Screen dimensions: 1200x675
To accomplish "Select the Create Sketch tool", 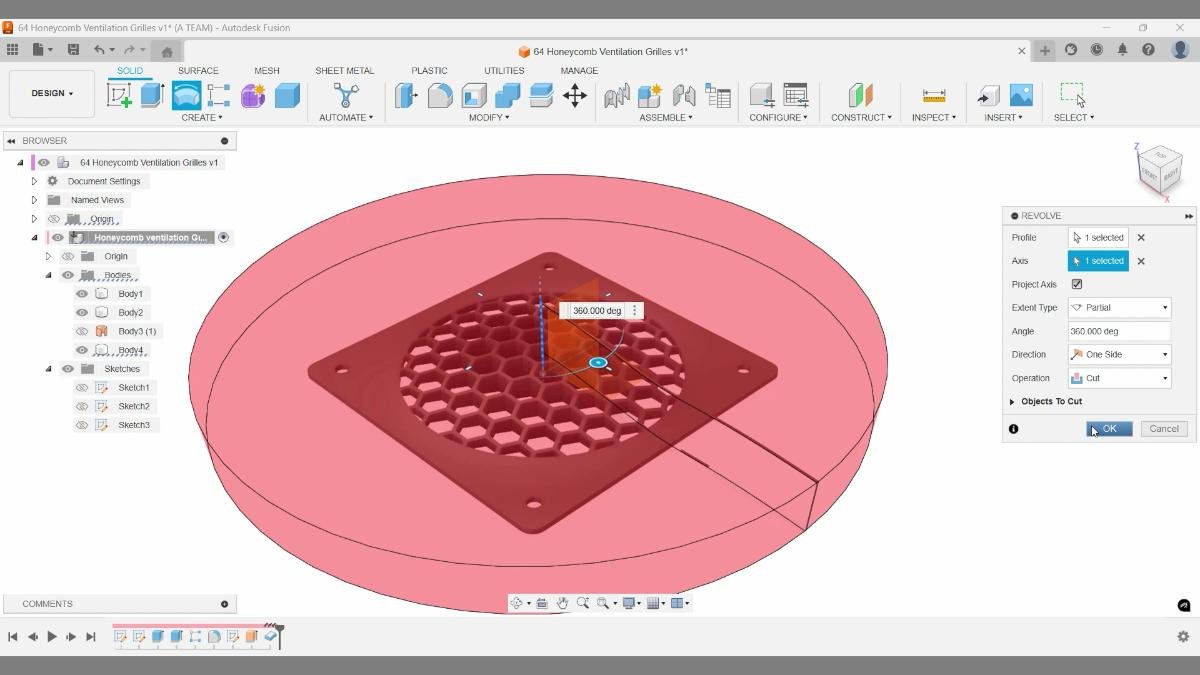I will [119, 95].
